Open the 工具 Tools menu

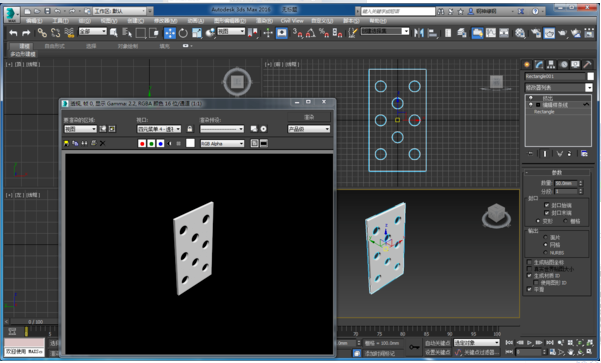(x=61, y=21)
